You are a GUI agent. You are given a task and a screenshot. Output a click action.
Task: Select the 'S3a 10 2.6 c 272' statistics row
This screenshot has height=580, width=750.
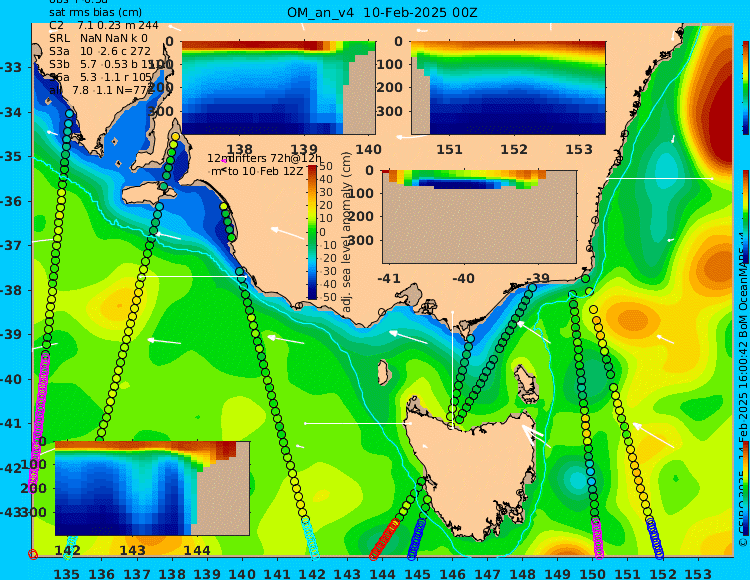coord(100,51)
